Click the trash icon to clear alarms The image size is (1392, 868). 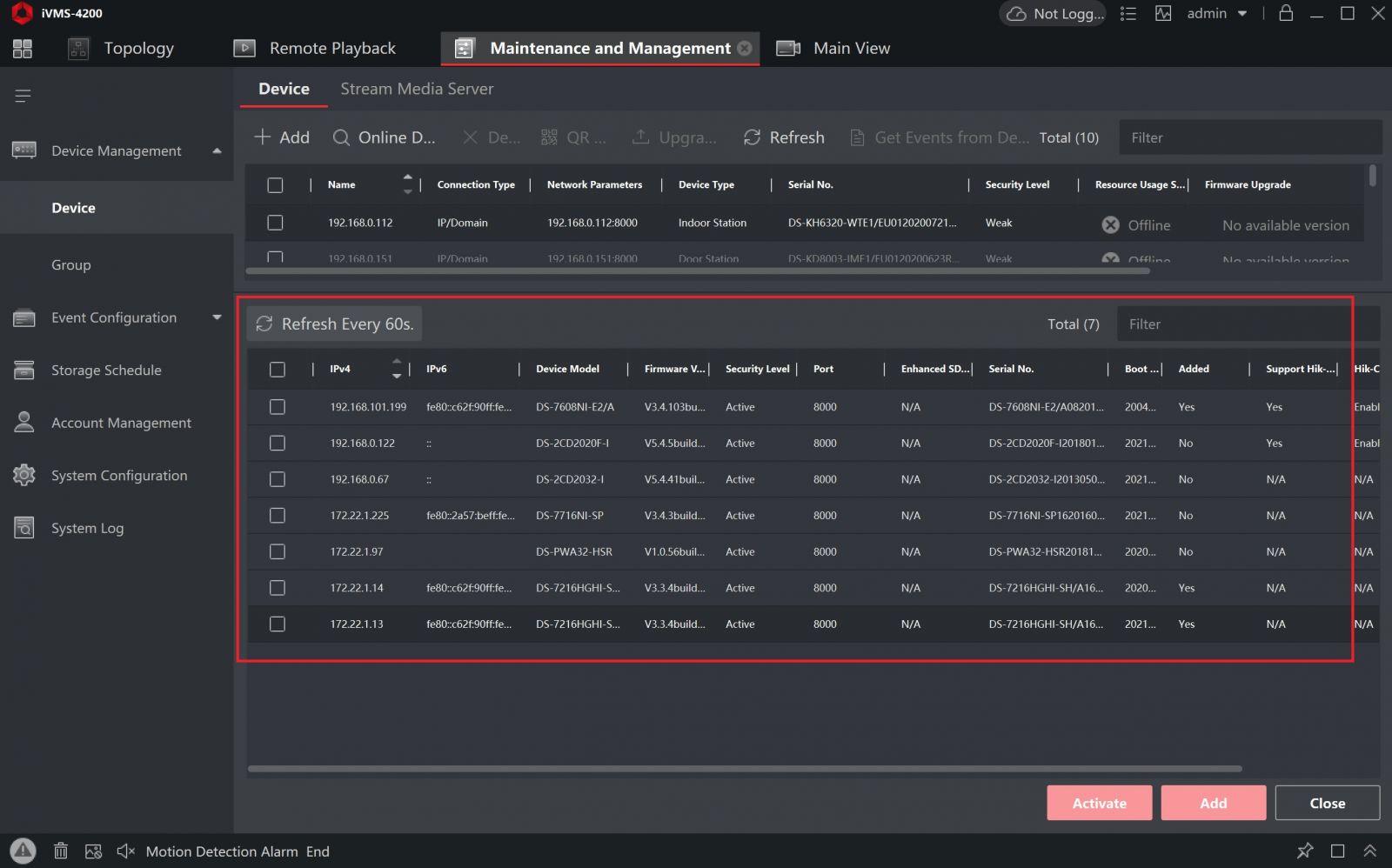pos(61,851)
